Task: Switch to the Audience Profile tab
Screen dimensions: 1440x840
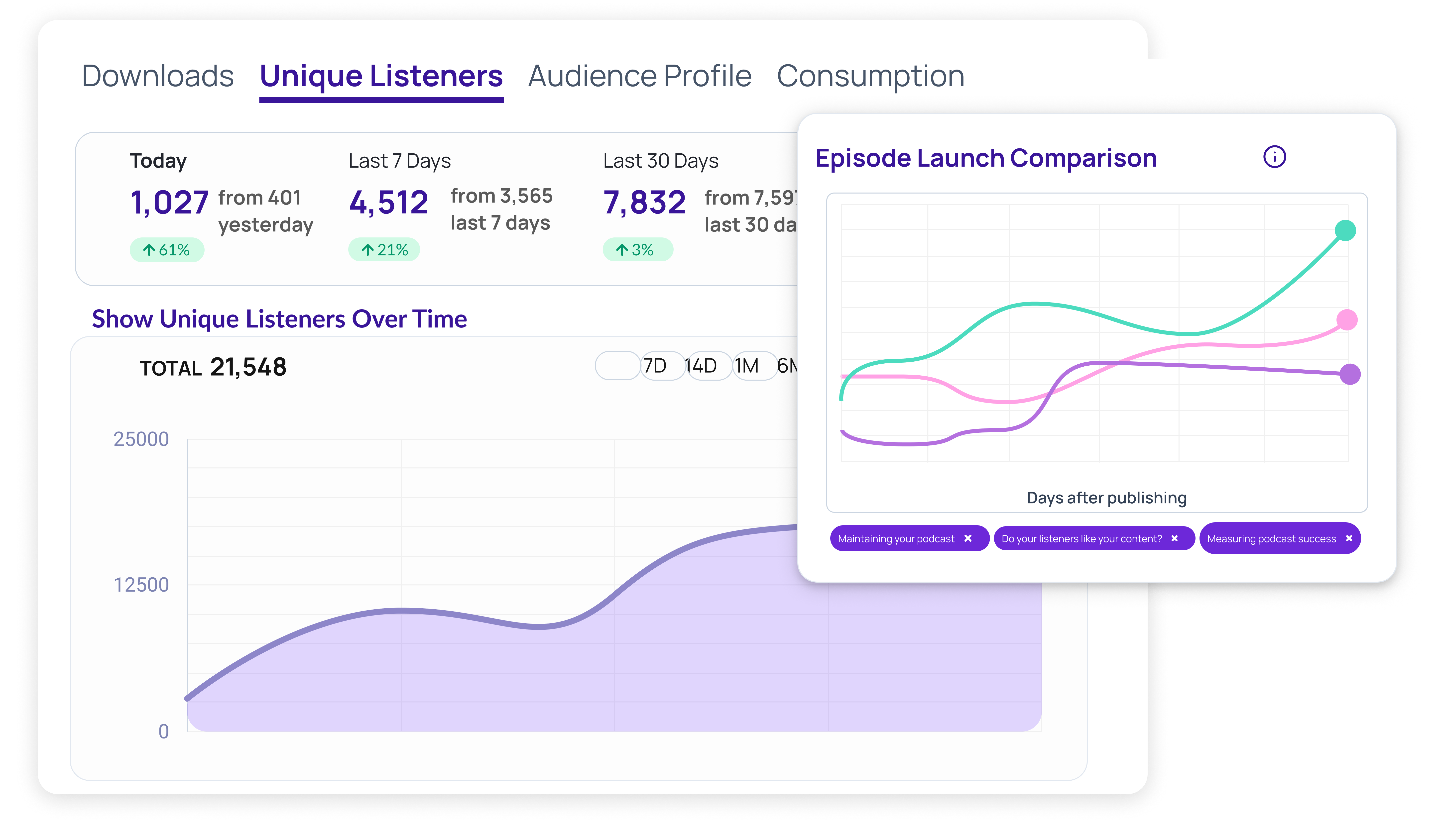Action: (639, 76)
